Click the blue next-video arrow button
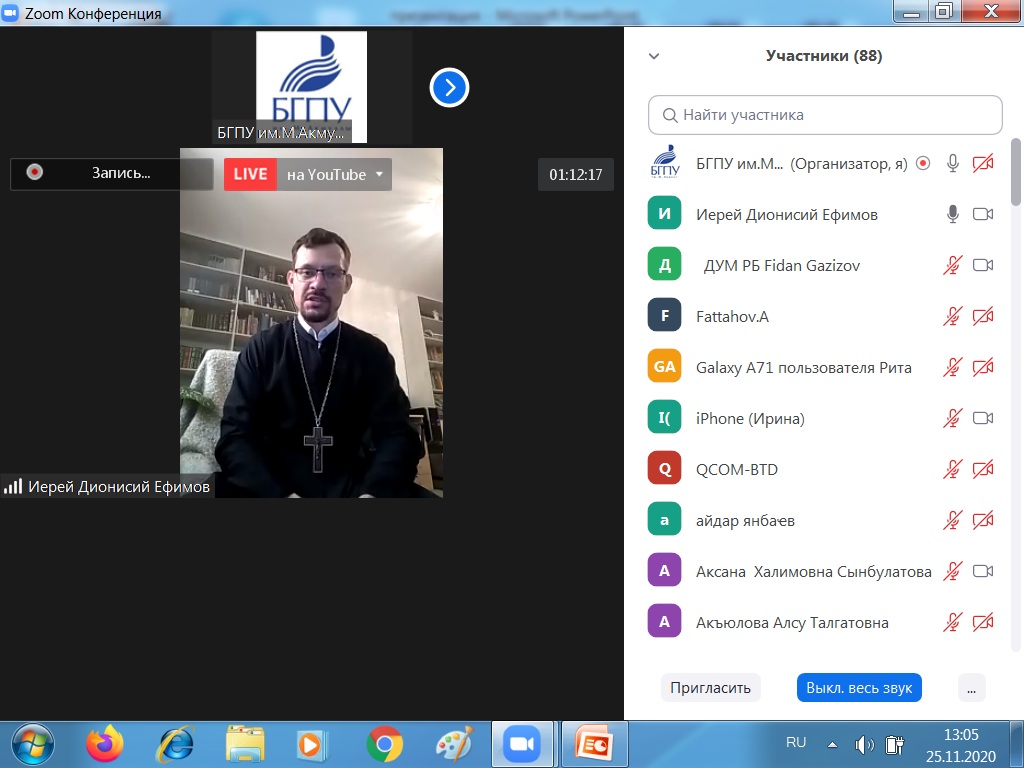Image resolution: width=1024 pixels, height=768 pixels. [x=450, y=88]
